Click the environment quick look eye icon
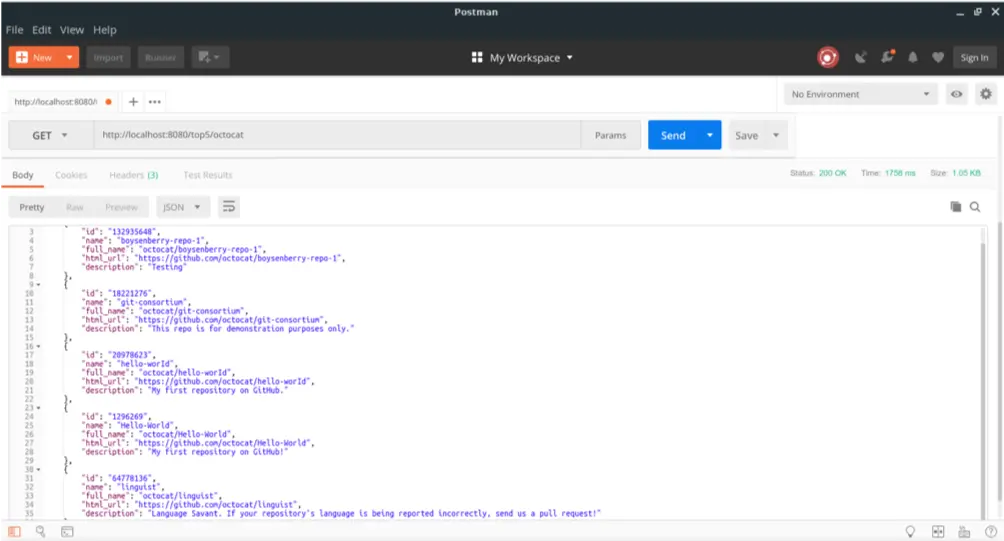Viewport: 1004px width, 541px height. pyautogui.click(x=956, y=94)
